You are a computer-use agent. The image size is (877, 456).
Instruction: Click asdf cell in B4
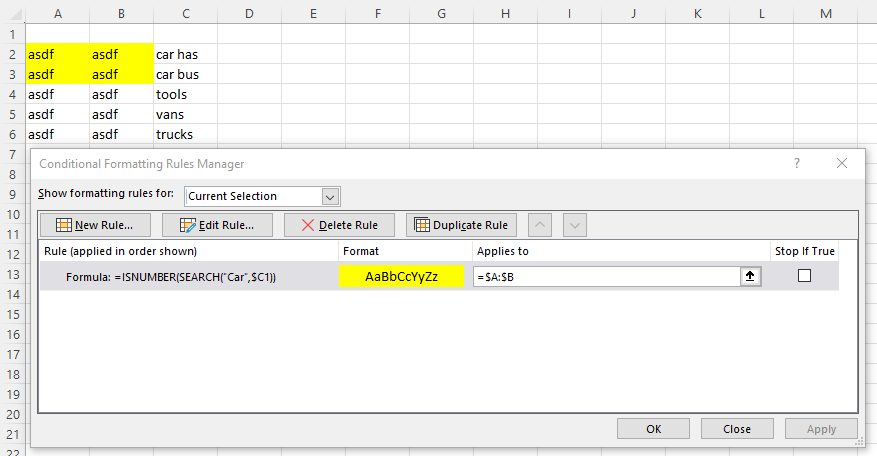(121, 94)
